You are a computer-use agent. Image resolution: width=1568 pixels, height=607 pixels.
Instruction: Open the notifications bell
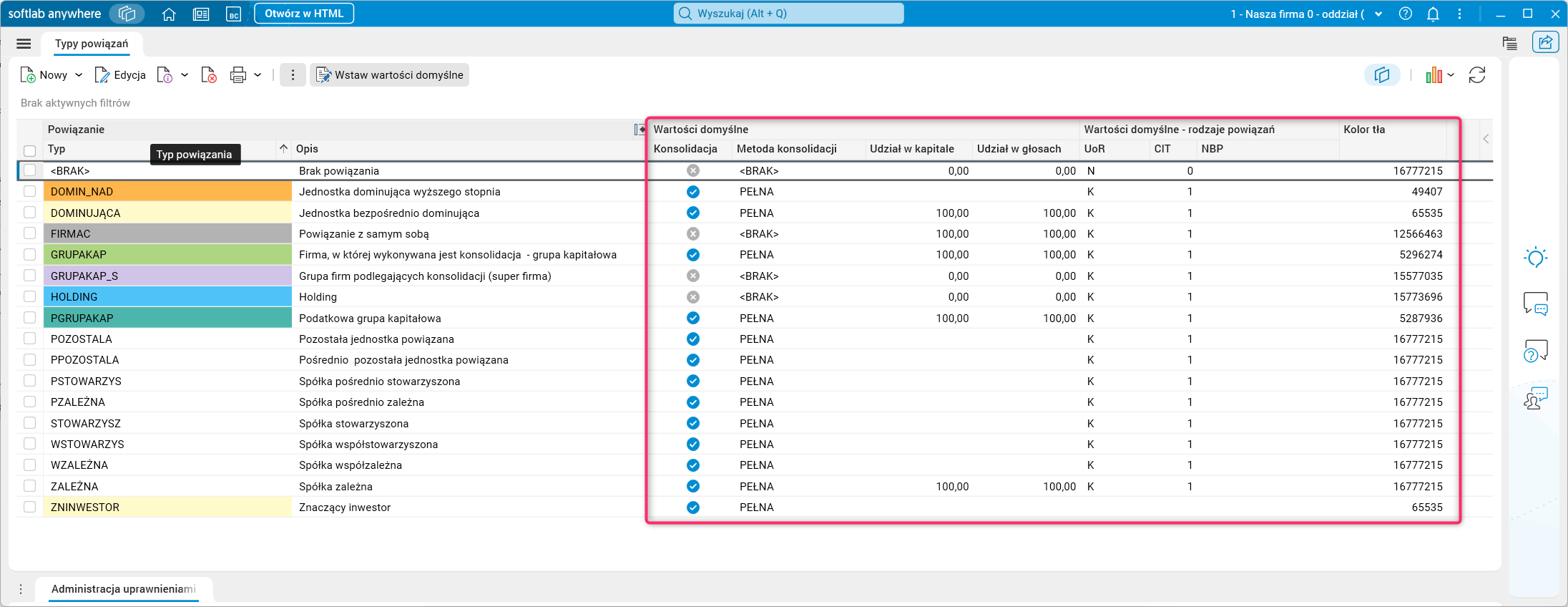[x=1433, y=14]
